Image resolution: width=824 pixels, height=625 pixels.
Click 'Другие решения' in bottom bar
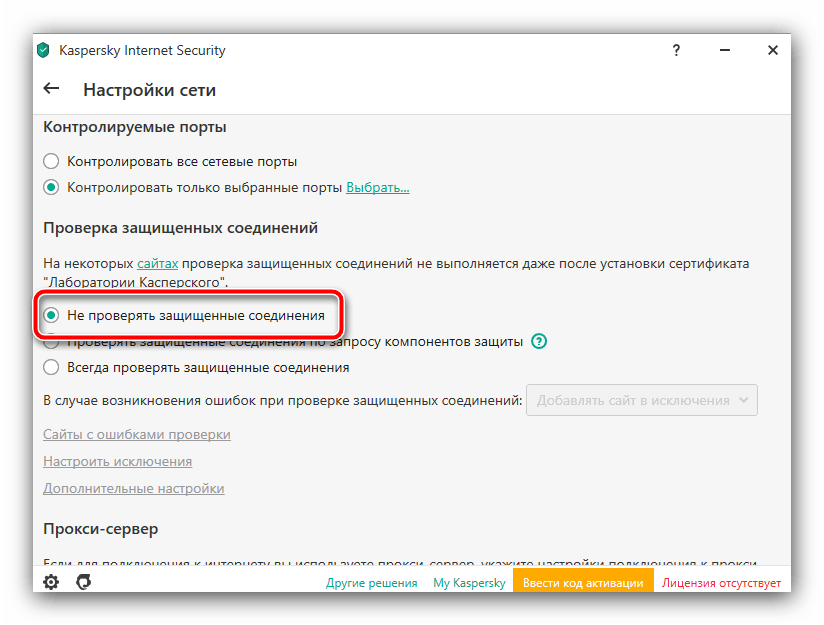[x=371, y=583]
